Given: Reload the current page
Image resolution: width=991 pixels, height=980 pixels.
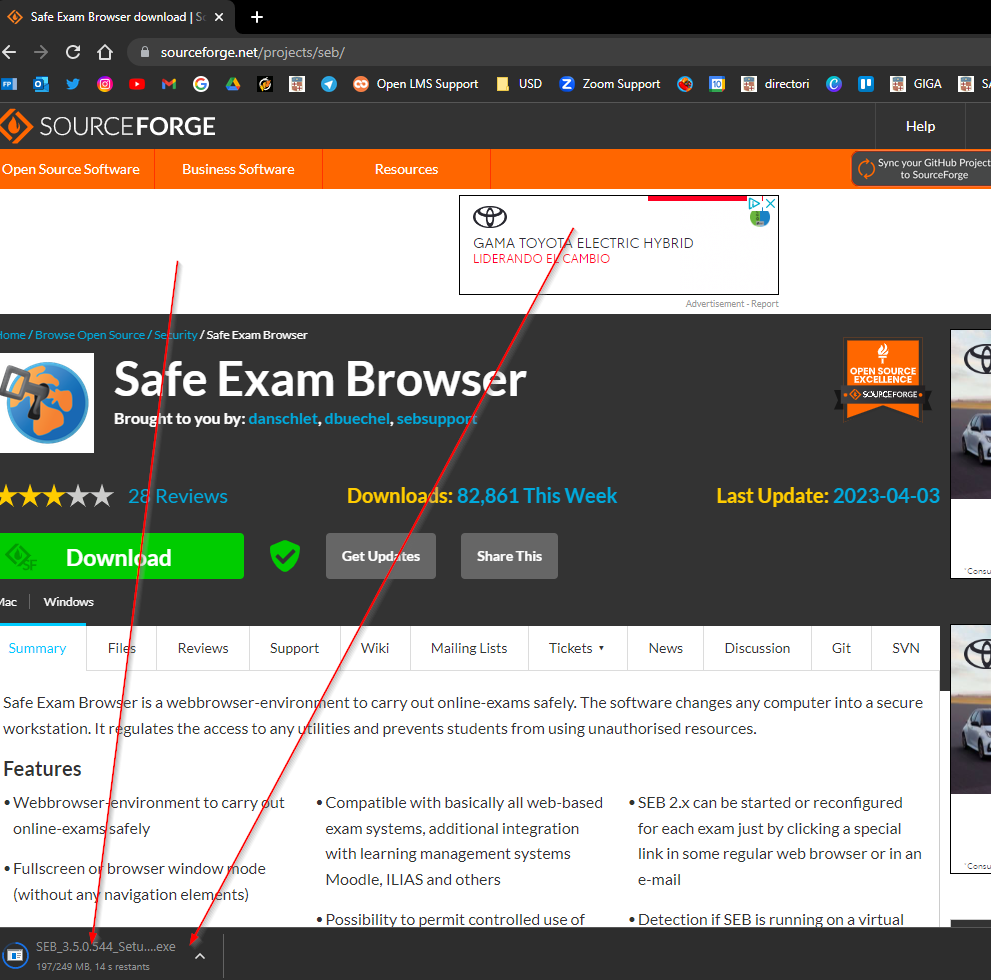Looking at the screenshot, I should [72, 52].
